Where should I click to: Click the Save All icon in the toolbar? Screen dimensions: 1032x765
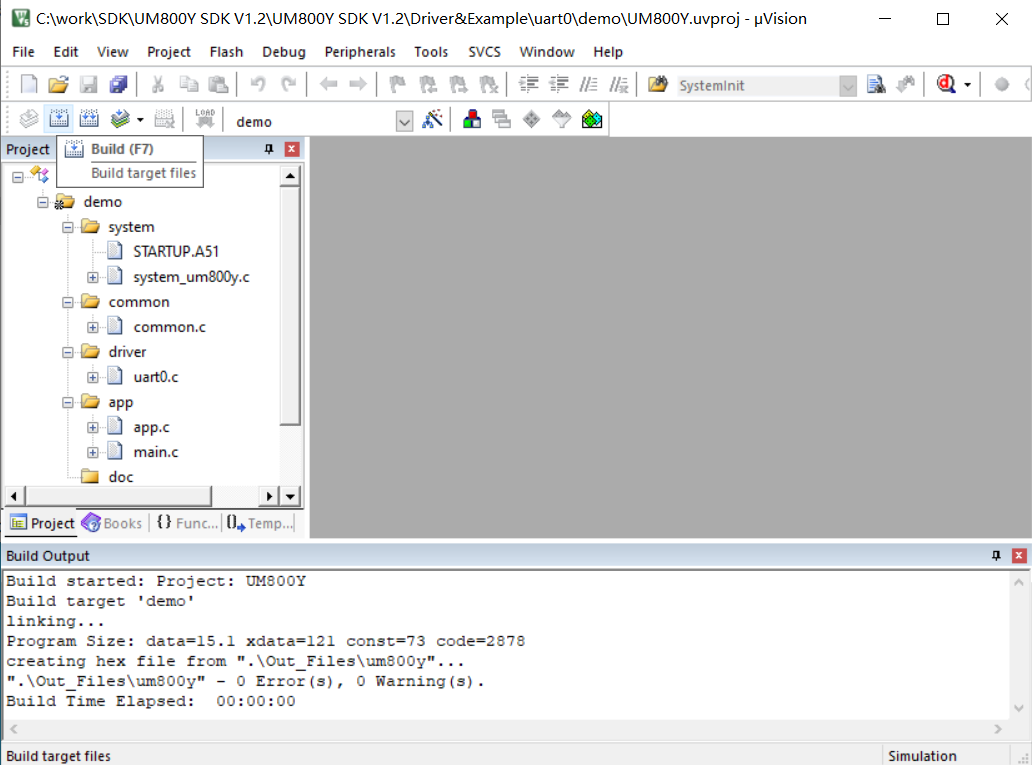tap(119, 85)
